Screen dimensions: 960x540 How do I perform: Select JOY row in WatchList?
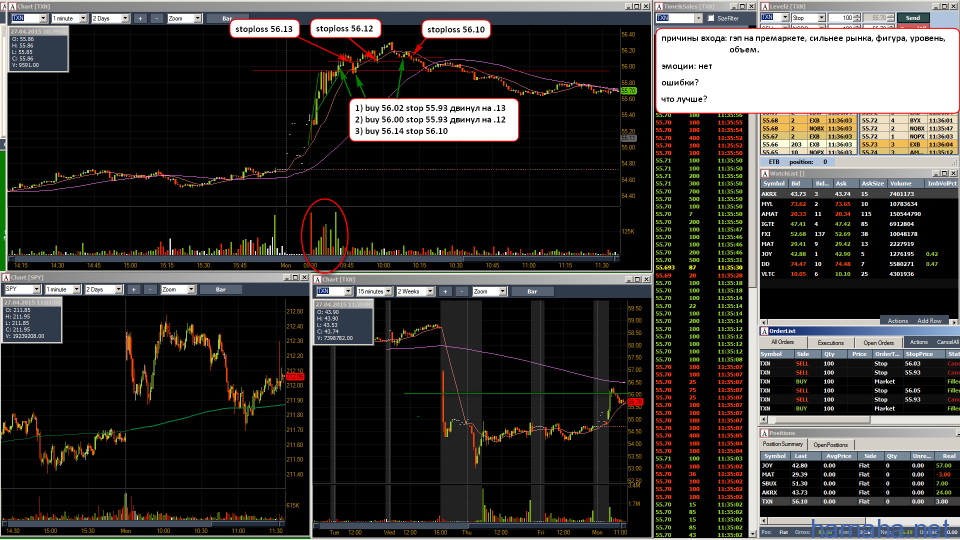tap(860, 254)
